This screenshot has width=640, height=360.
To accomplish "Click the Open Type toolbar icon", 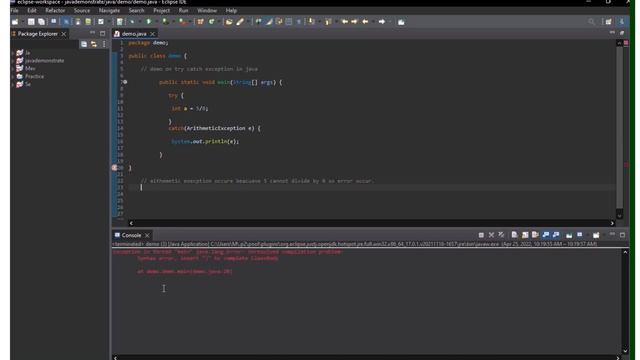I will tap(229, 22).
